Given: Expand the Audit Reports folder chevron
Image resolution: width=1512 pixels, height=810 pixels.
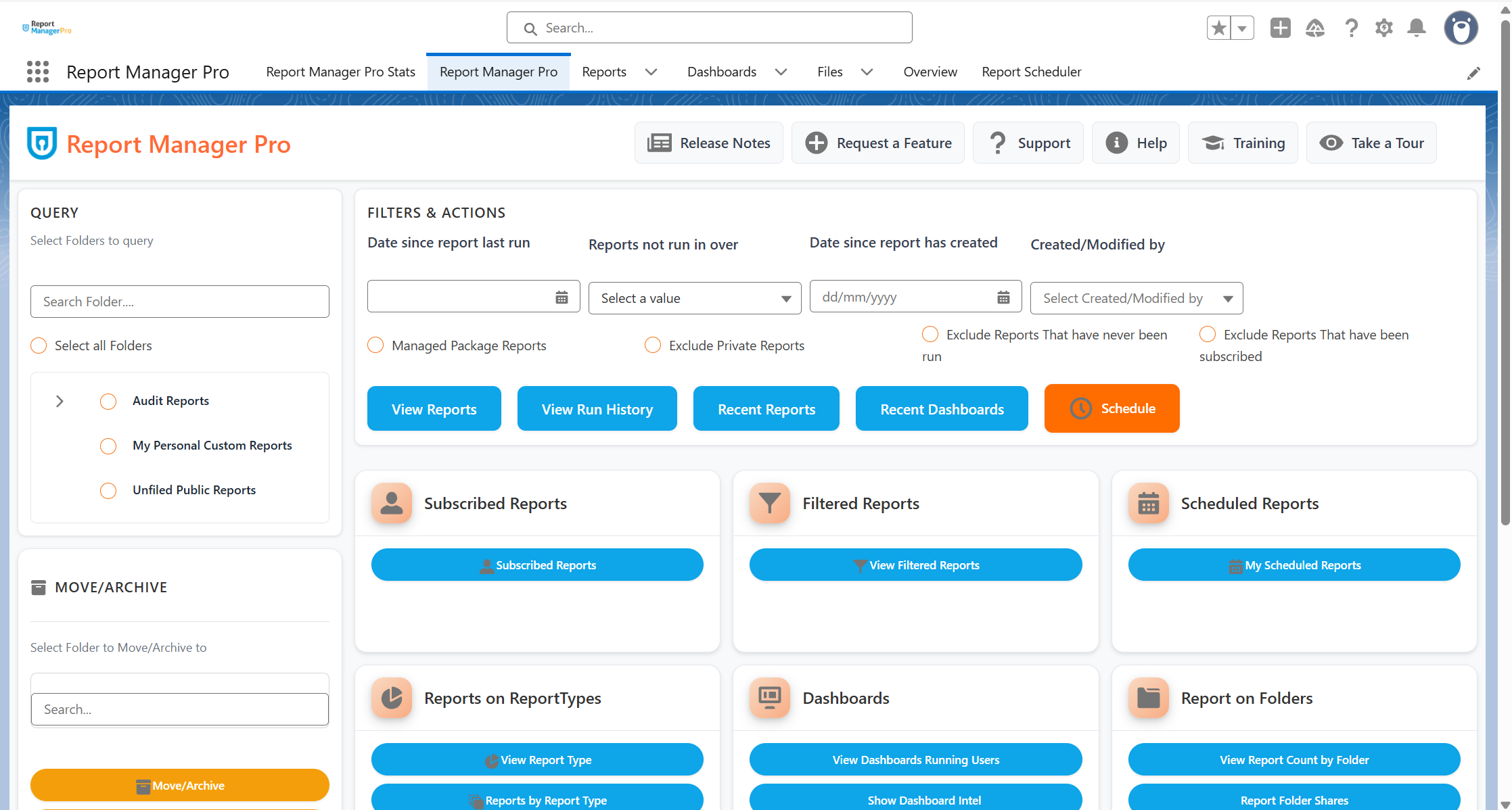Looking at the screenshot, I should (60, 401).
